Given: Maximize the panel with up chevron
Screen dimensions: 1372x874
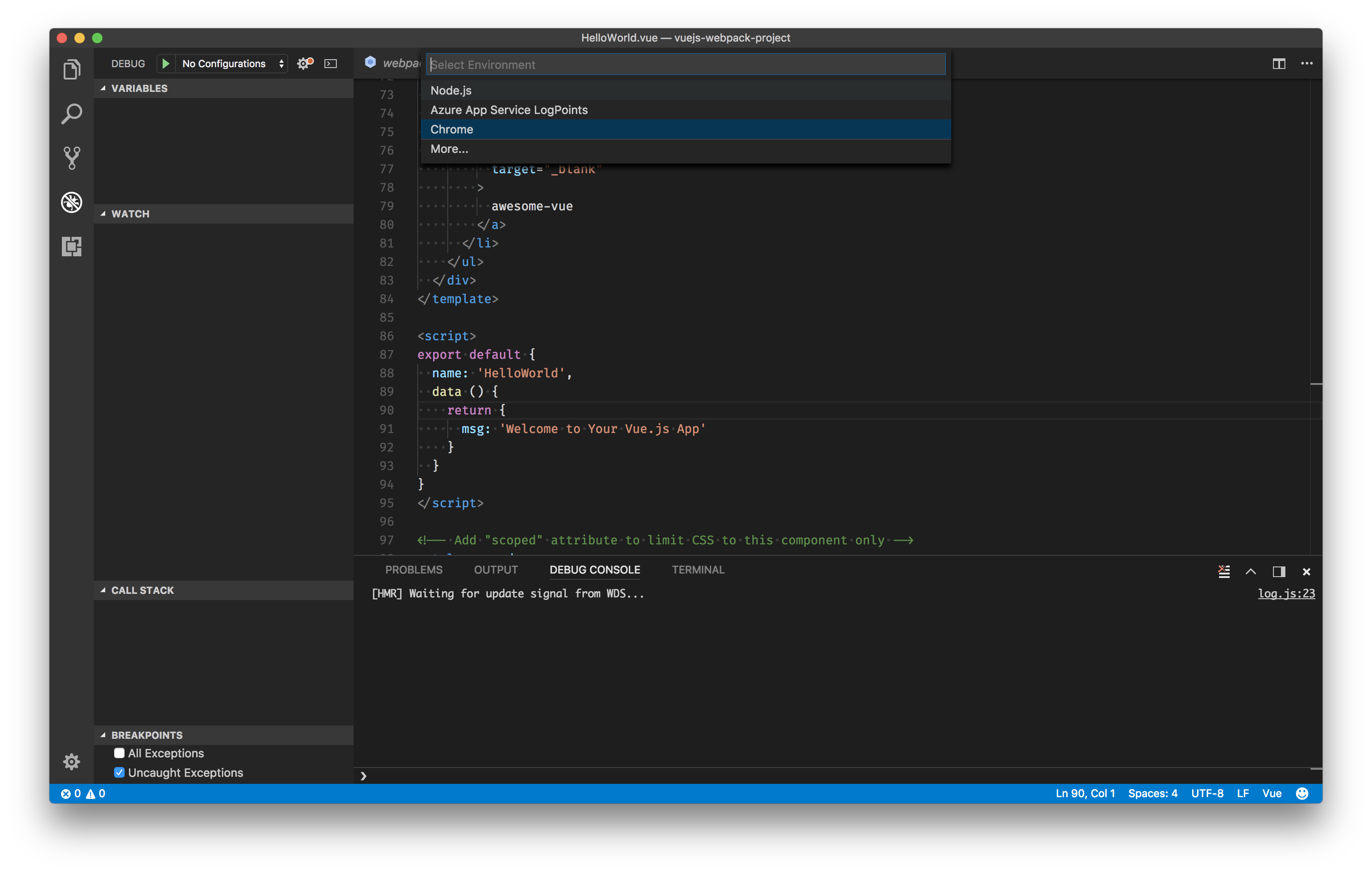Looking at the screenshot, I should (x=1250, y=571).
